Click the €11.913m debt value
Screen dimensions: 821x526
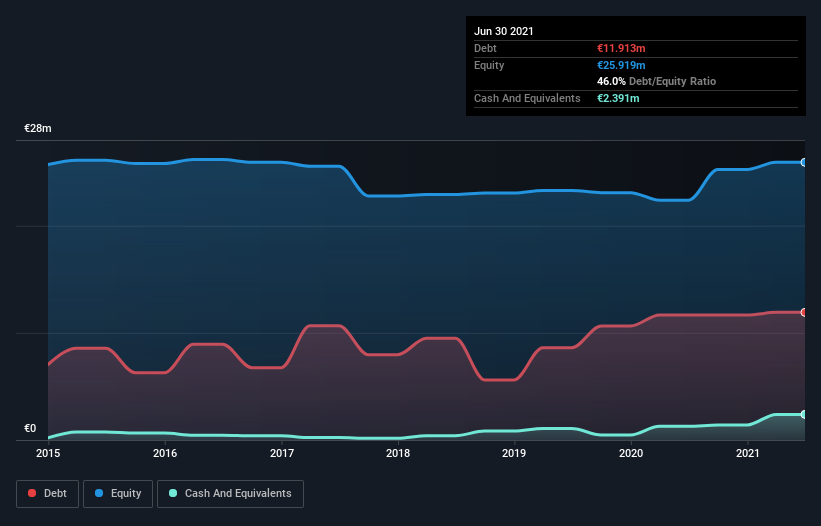click(x=621, y=48)
